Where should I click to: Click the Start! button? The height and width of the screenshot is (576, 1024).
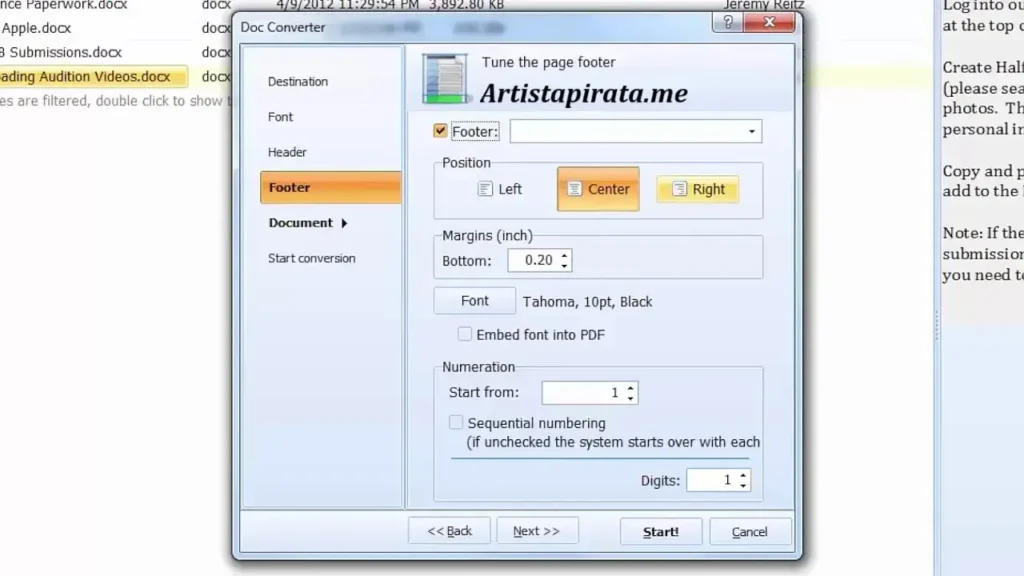point(661,532)
